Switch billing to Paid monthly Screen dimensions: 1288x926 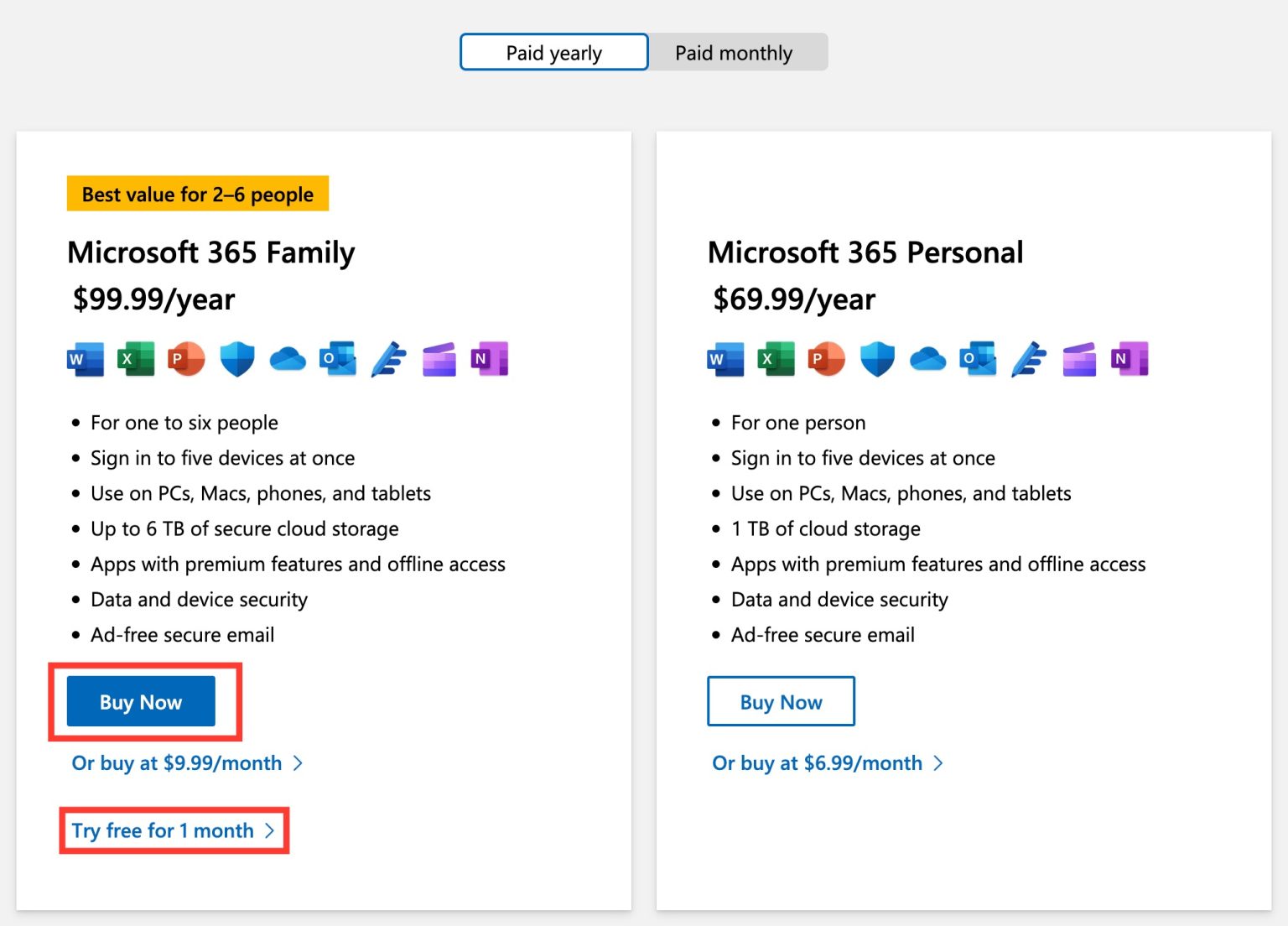point(733,51)
